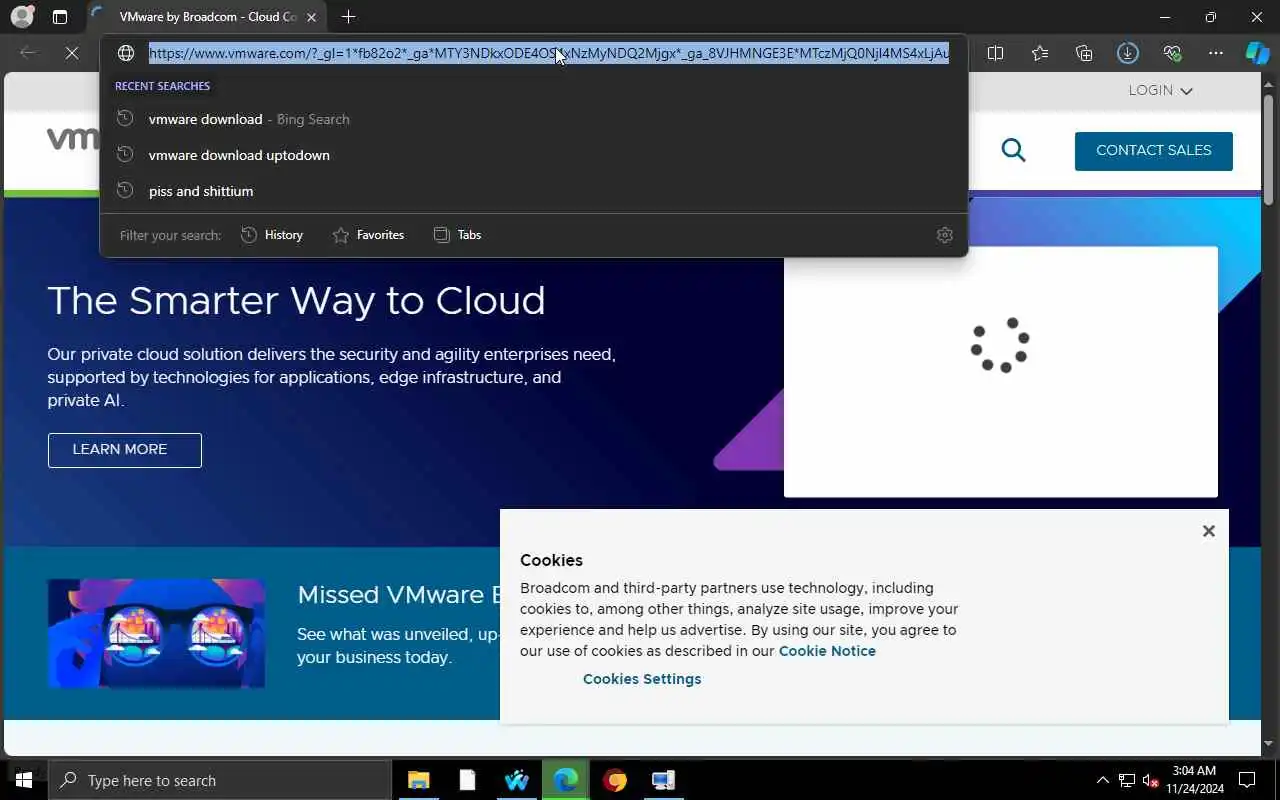Open the Windows Start menu
Viewport: 1280px width, 800px height.
pyautogui.click(x=24, y=780)
